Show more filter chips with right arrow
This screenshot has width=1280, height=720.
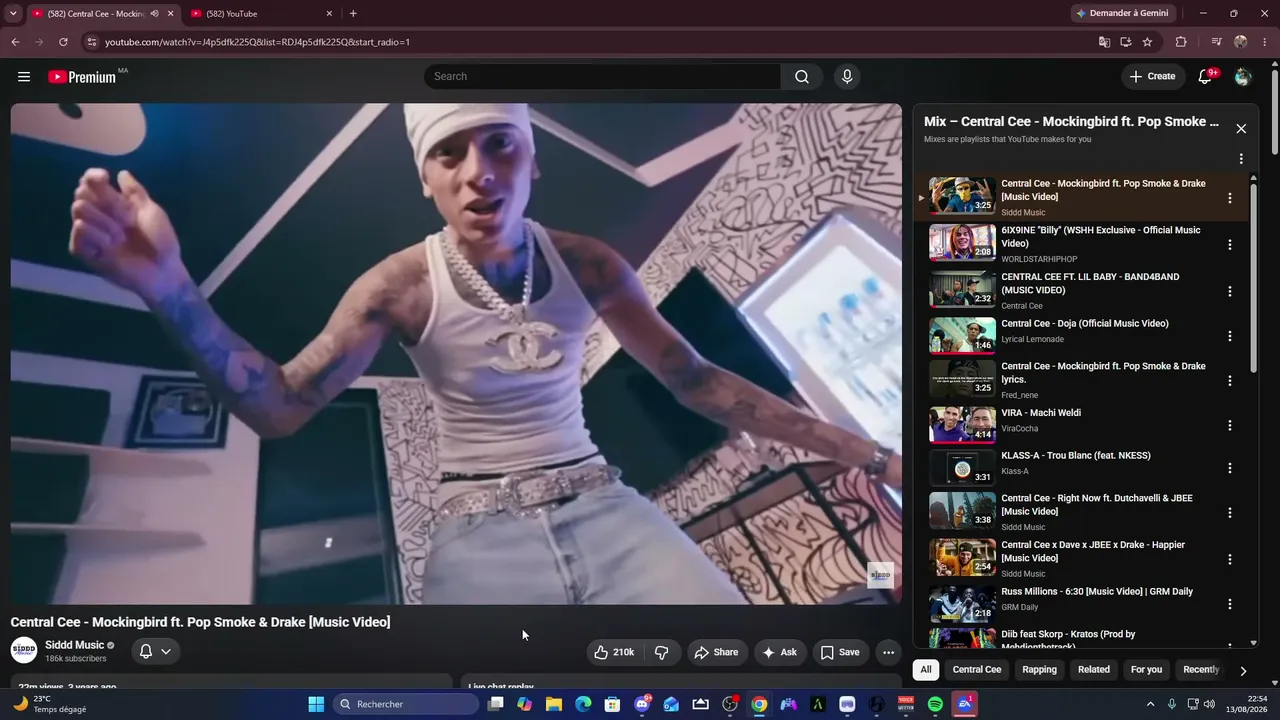[1243, 670]
